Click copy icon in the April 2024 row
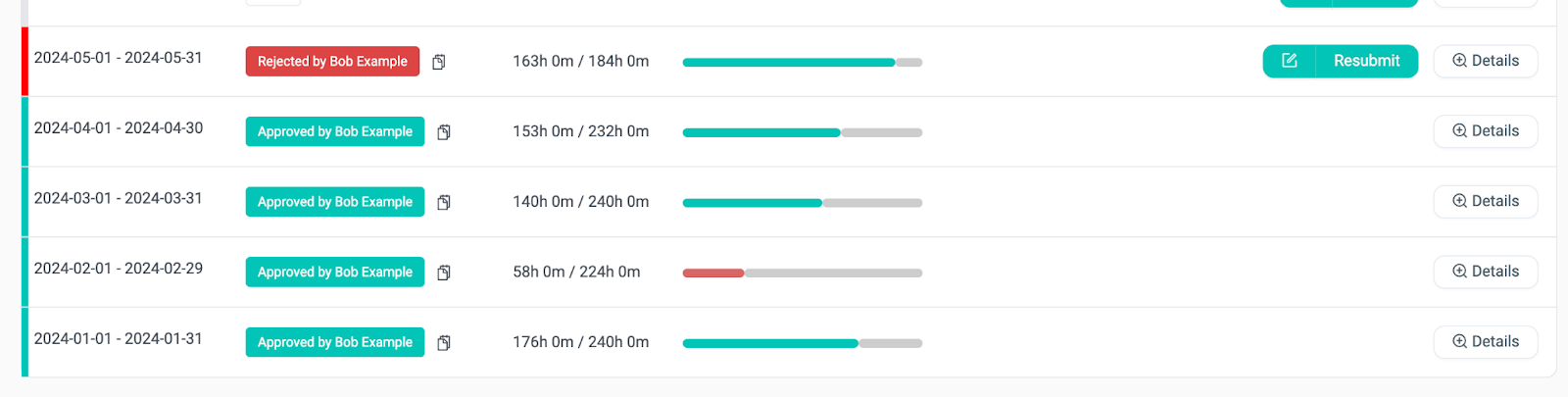The height and width of the screenshot is (397, 1568). coord(444,132)
